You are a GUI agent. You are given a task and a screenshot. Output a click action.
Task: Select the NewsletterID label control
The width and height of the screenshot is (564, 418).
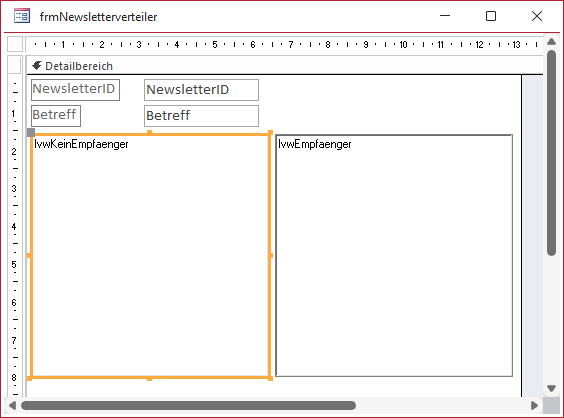click(75, 90)
